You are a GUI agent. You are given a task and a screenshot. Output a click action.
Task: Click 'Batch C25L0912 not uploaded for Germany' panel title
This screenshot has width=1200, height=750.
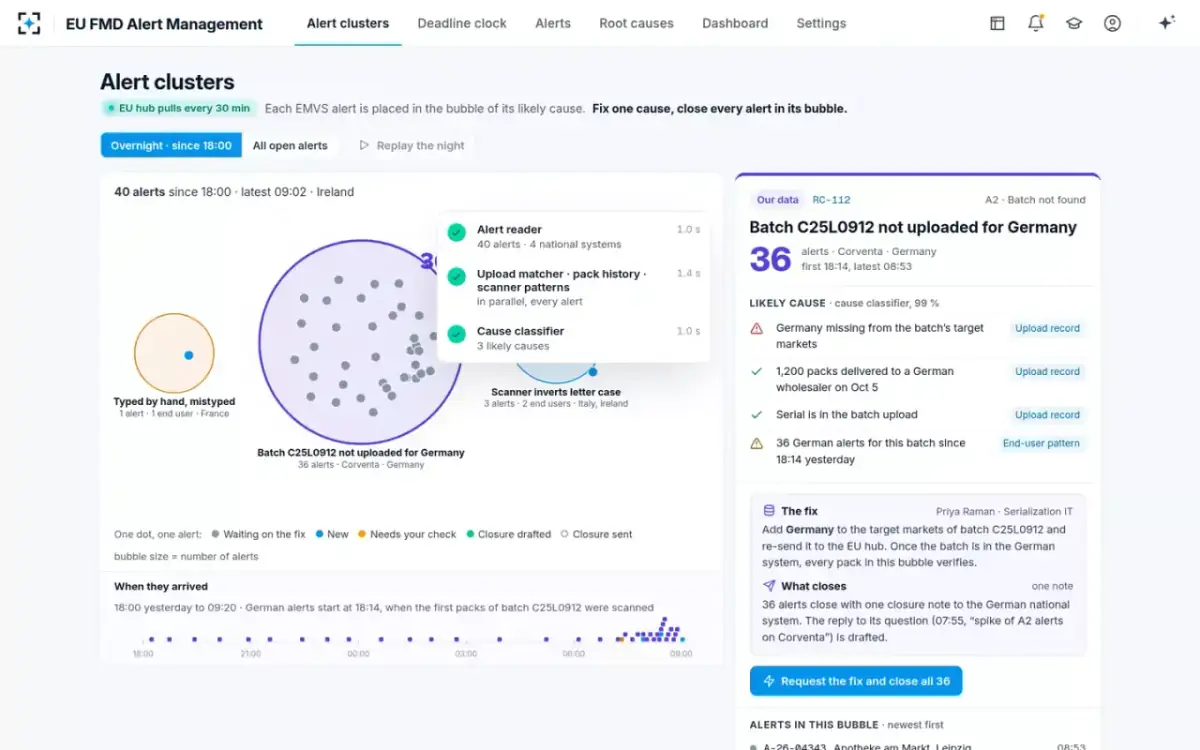[x=913, y=227]
